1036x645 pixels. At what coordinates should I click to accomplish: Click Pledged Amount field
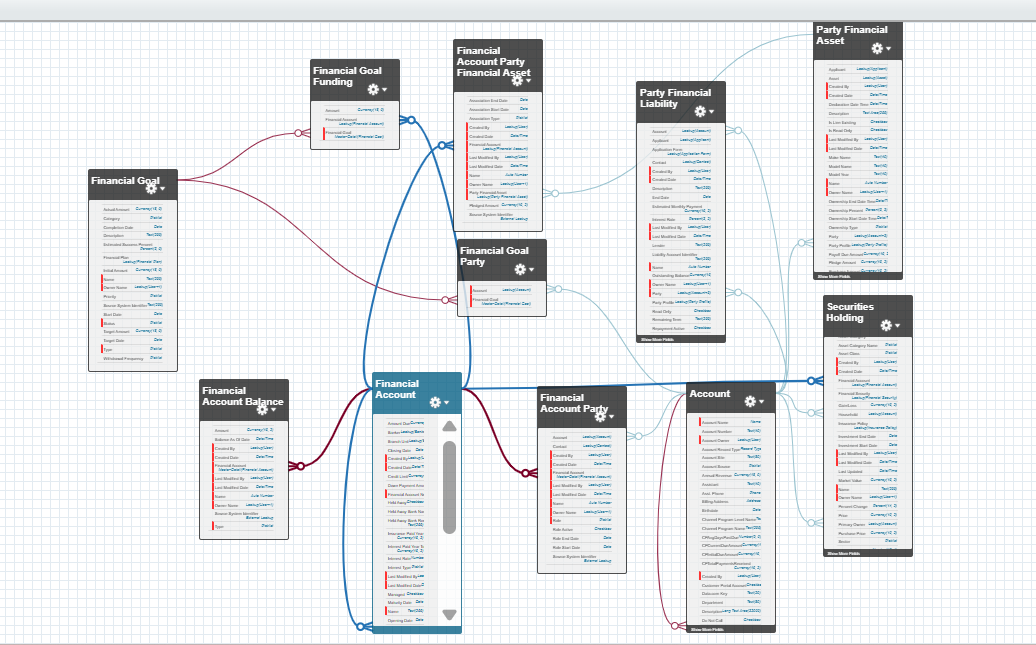499,206
